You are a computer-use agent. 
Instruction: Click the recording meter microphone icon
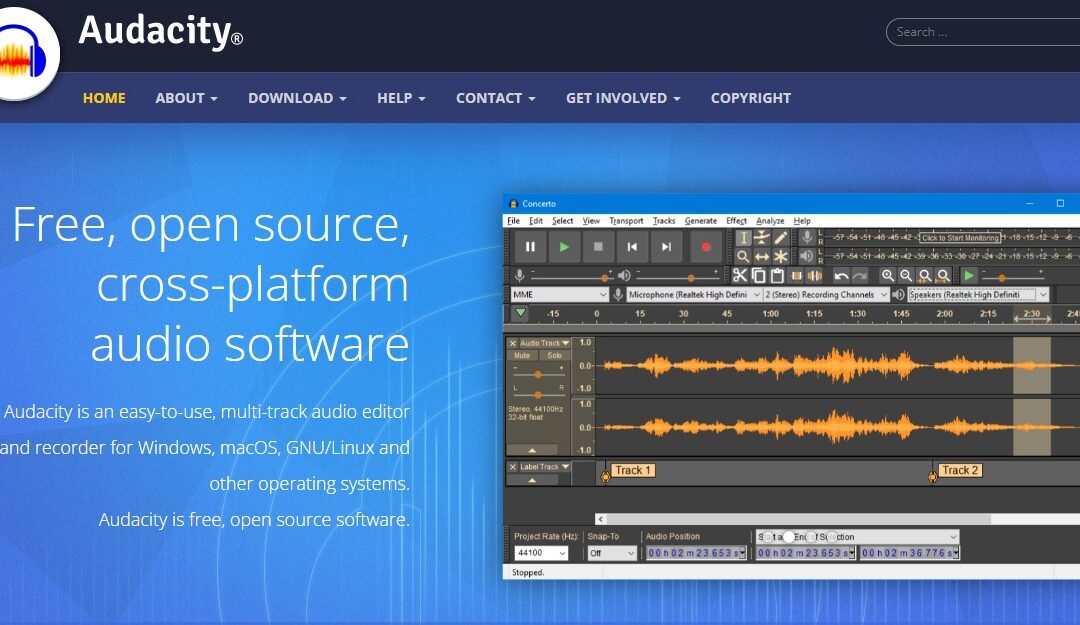(807, 238)
